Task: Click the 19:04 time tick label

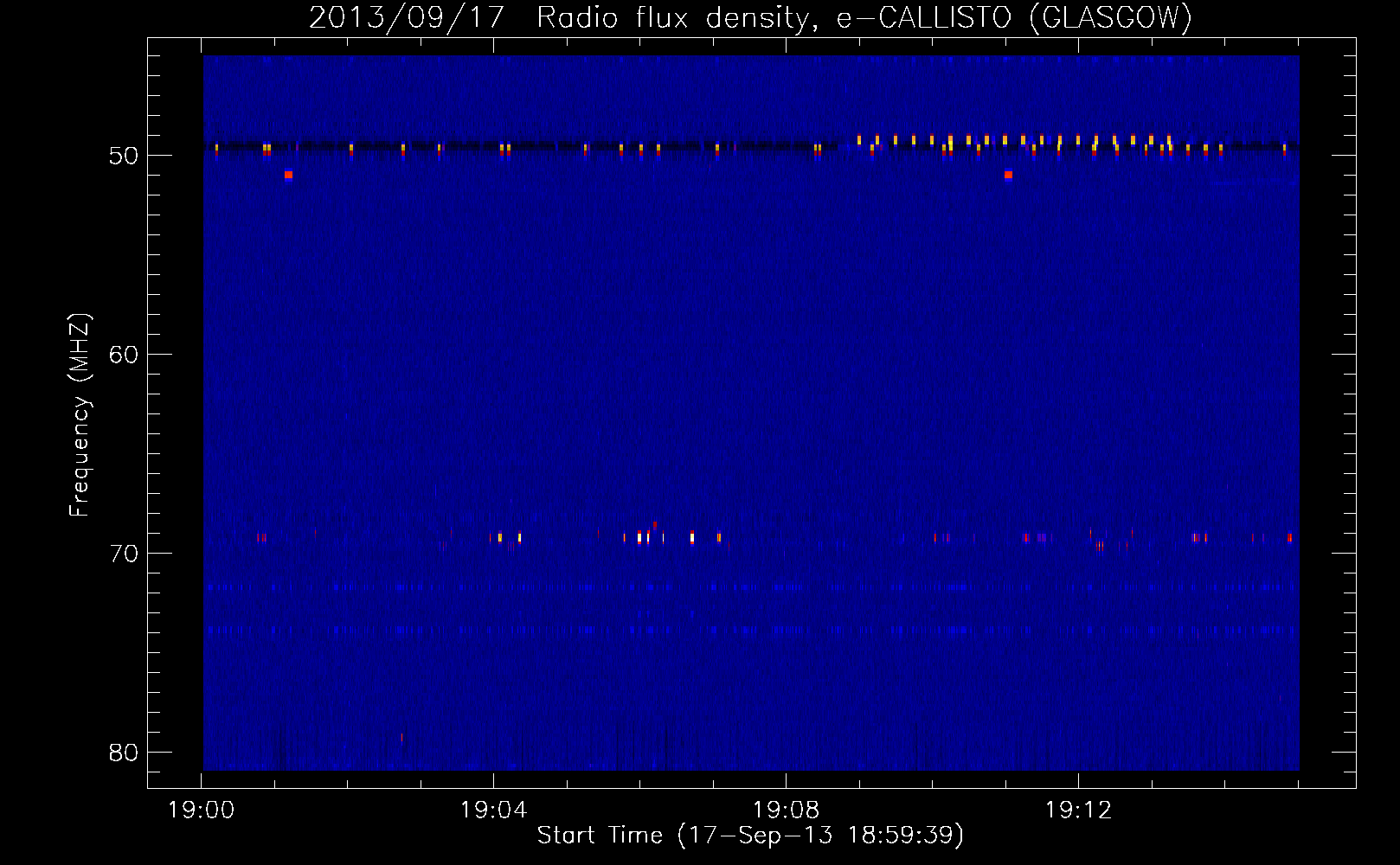Action: click(x=493, y=811)
